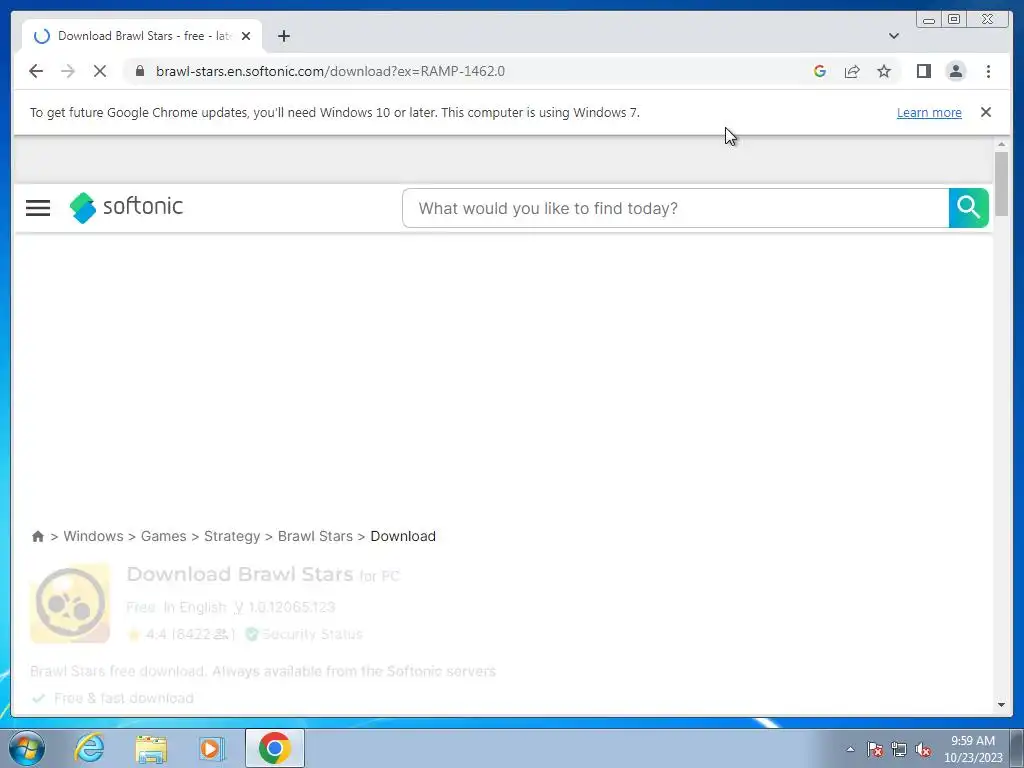Viewport: 1024px width, 768px height.
Task: Open the network tray icon
Action: 899,749
